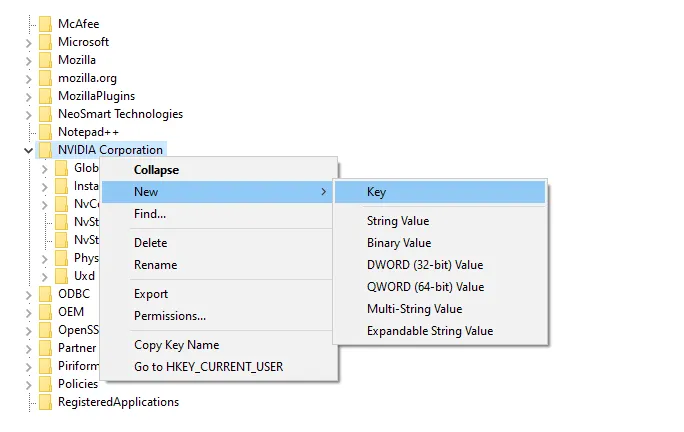The image size is (684, 432).
Task: Click the Partner folder icon
Action: click(45, 348)
